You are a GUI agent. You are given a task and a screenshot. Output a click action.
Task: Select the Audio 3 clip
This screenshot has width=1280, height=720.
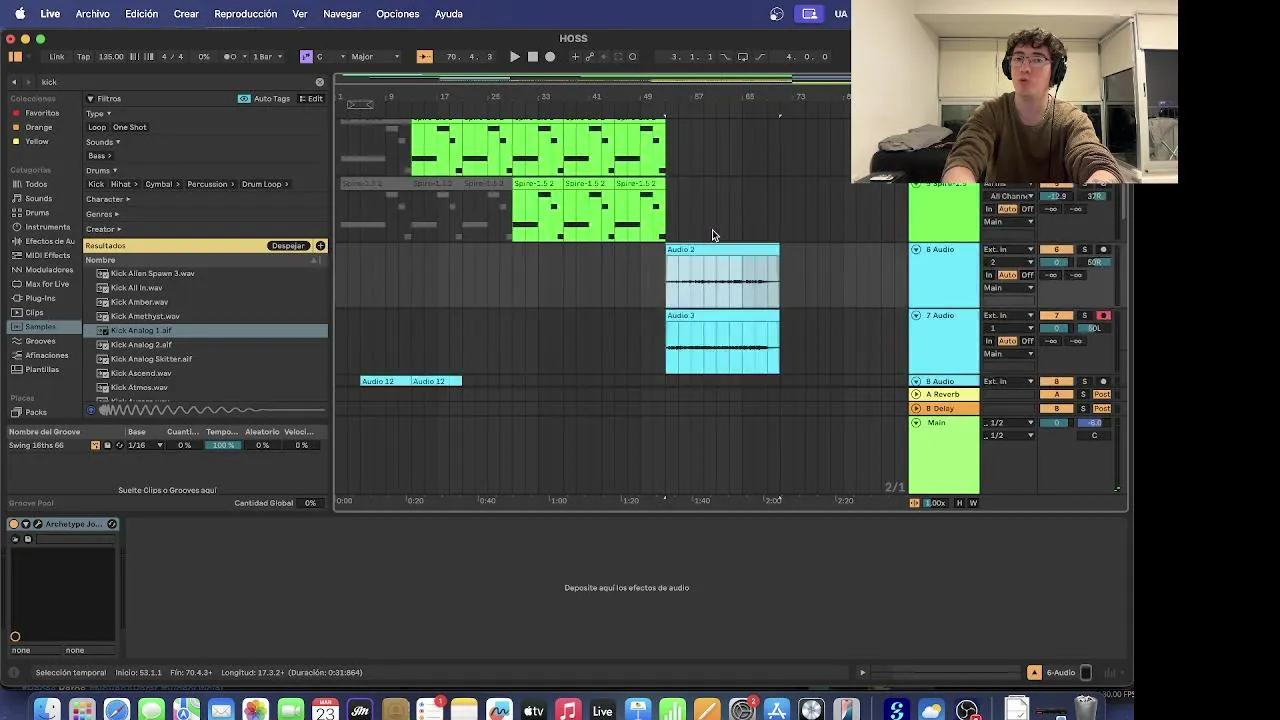(x=723, y=342)
